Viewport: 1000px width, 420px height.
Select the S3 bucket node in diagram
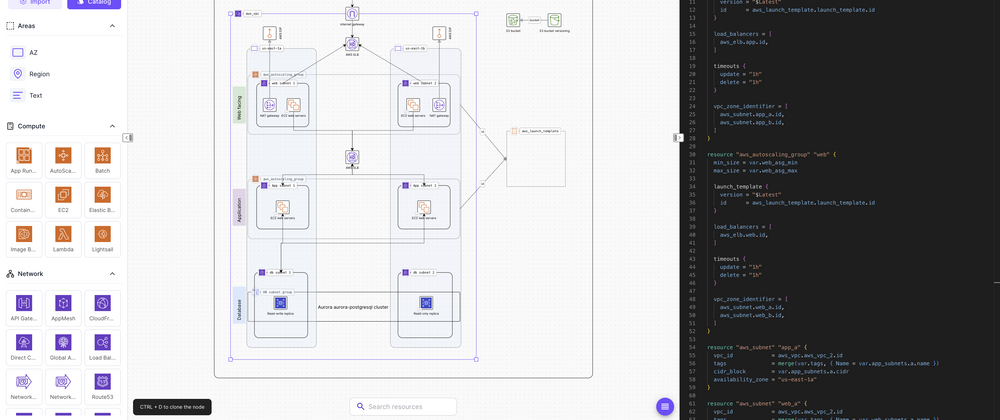coord(513,20)
